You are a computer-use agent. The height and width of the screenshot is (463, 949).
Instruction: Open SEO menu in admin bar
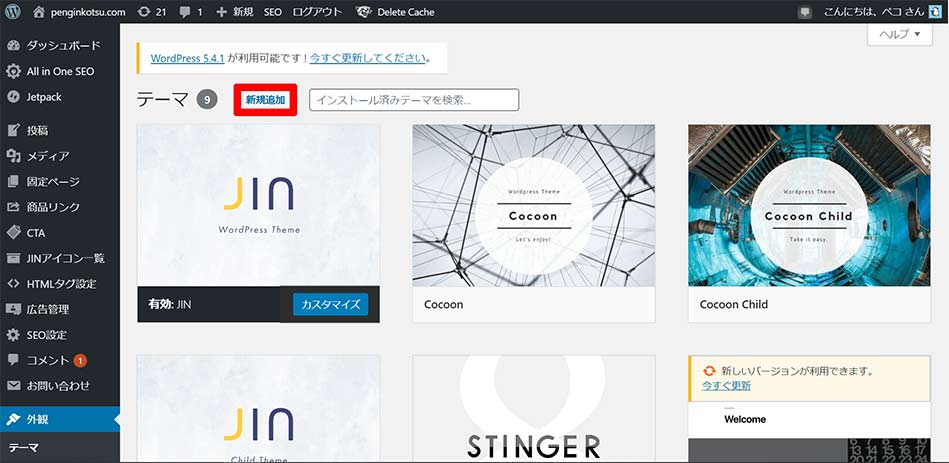click(272, 11)
